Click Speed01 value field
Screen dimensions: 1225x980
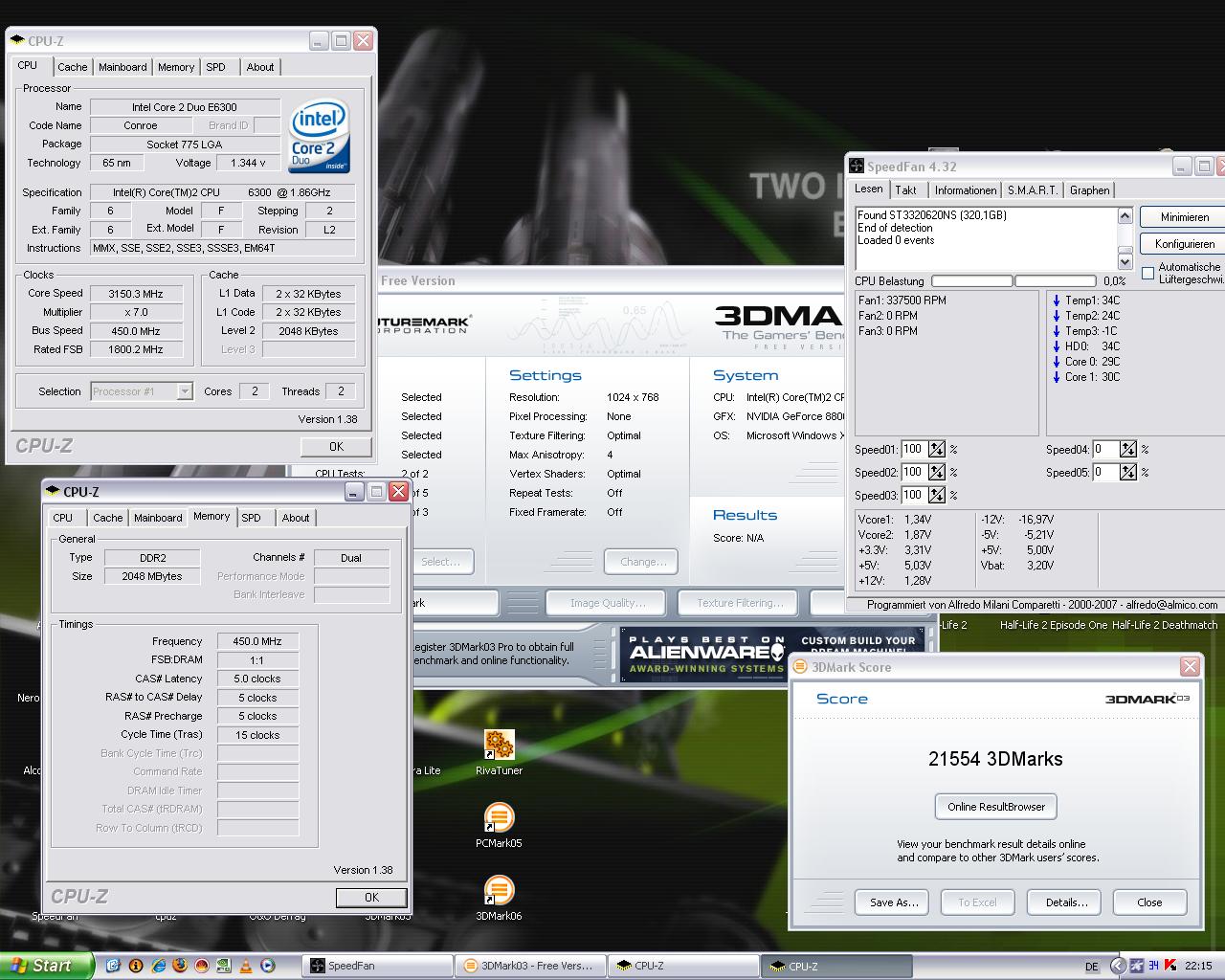914,449
